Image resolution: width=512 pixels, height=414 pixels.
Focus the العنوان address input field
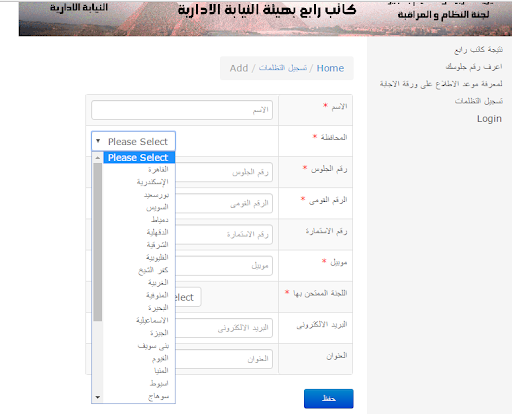click(x=224, y=359)
